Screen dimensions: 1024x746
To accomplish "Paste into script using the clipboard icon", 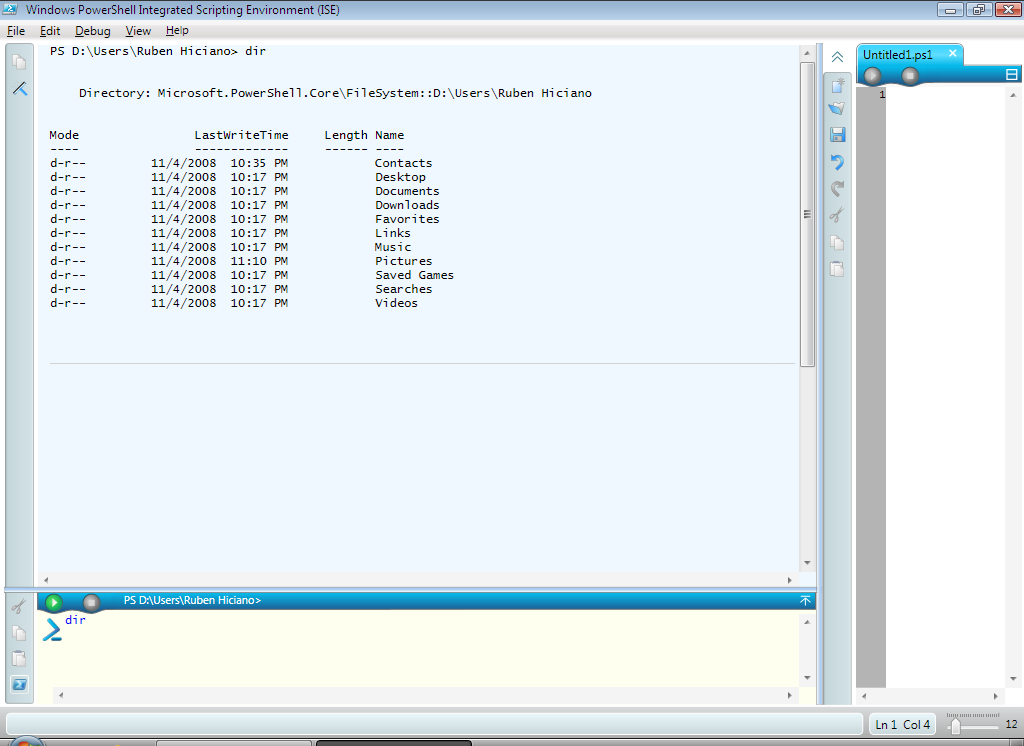I will click(x=837, y=268).
